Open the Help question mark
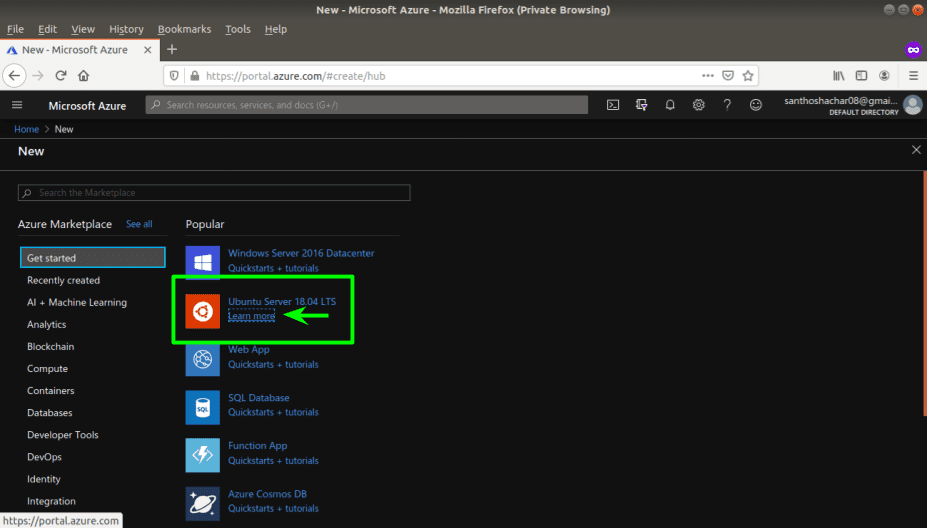The width and height of the screenshot is (929, 530). (x=727, y=105)
